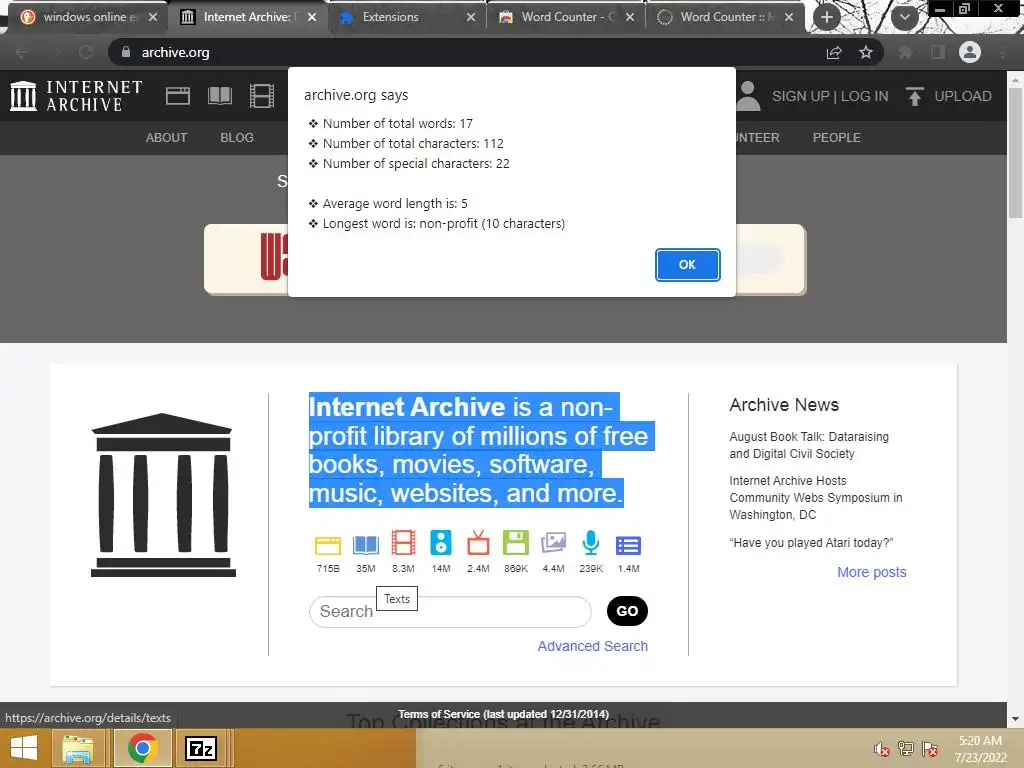Click the share page icon in address bar
The width and height of the screenshot is (1024, 768).
click(834, 52)
